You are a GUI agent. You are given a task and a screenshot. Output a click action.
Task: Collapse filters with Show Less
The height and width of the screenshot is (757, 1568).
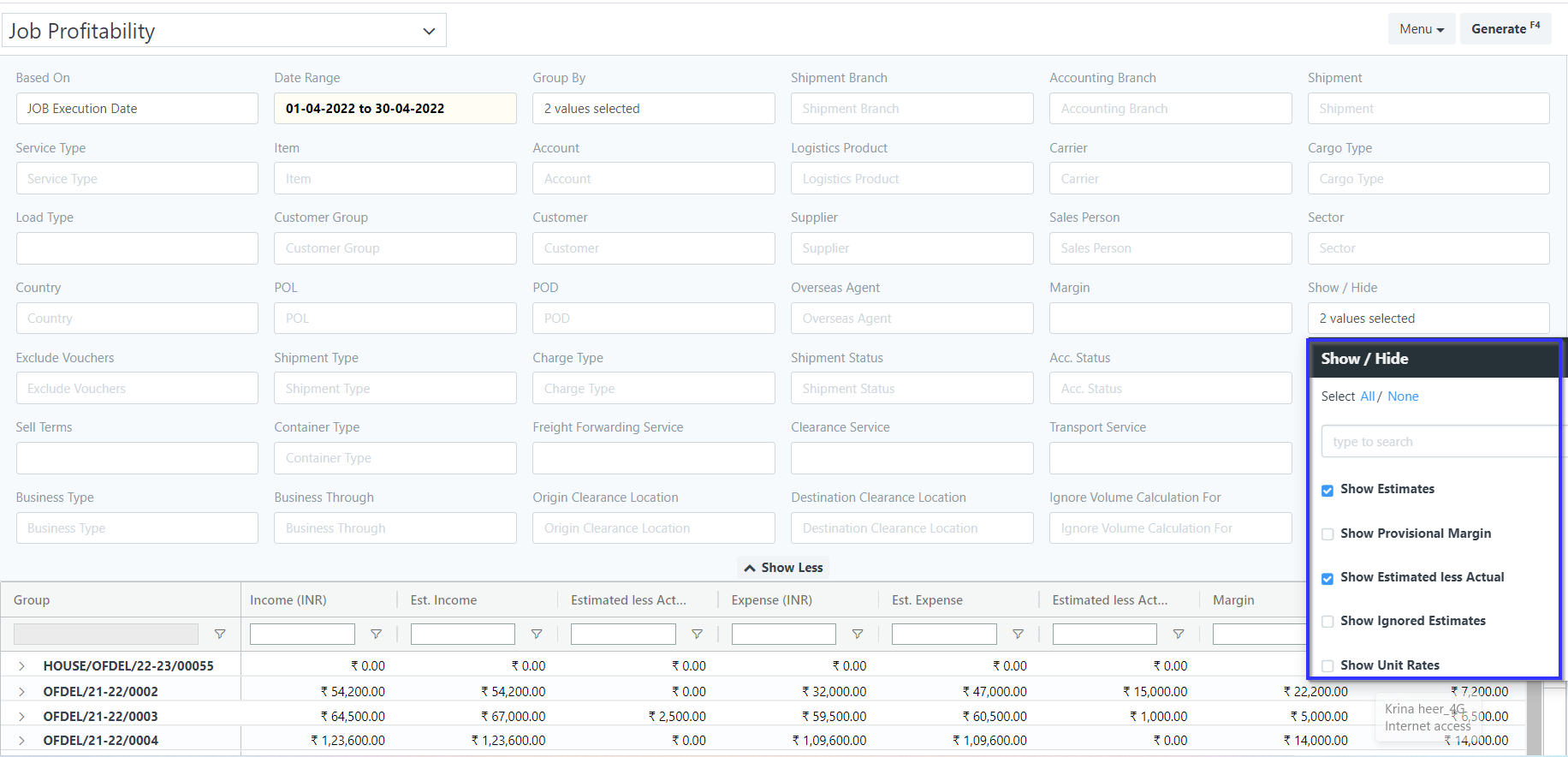click(784, 568)
